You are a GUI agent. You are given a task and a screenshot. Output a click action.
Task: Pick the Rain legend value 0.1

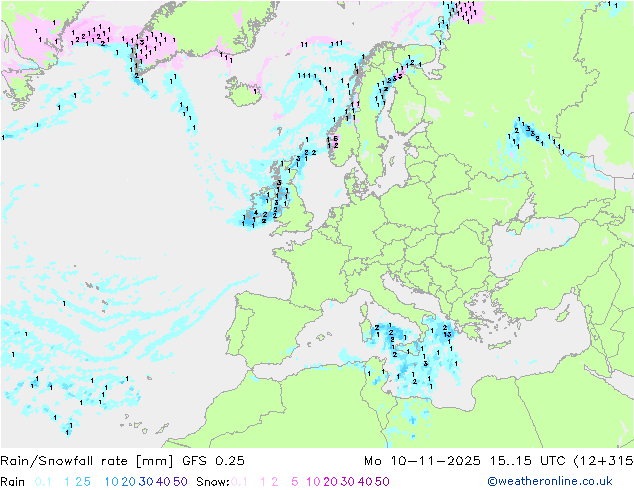tap(43, 482)
